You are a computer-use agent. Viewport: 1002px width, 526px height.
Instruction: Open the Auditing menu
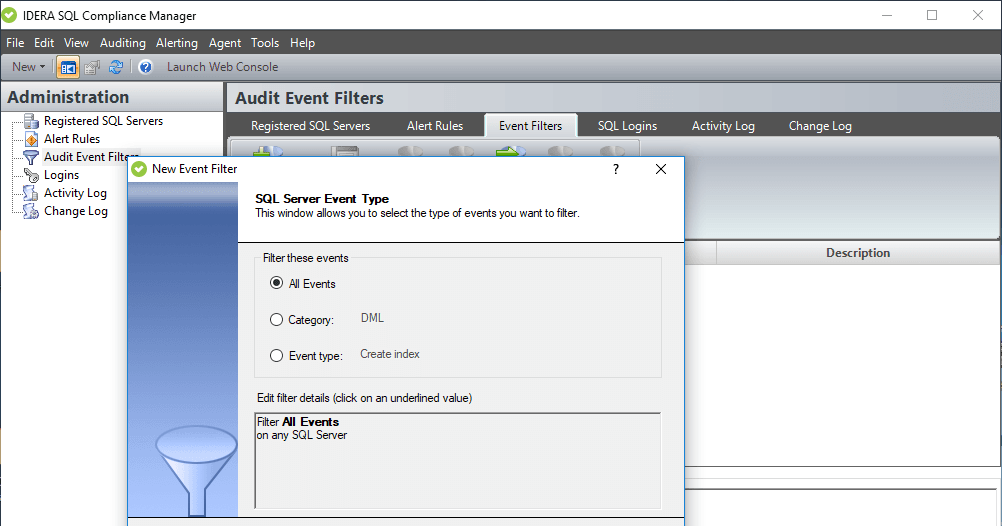(x=123, y=43)
